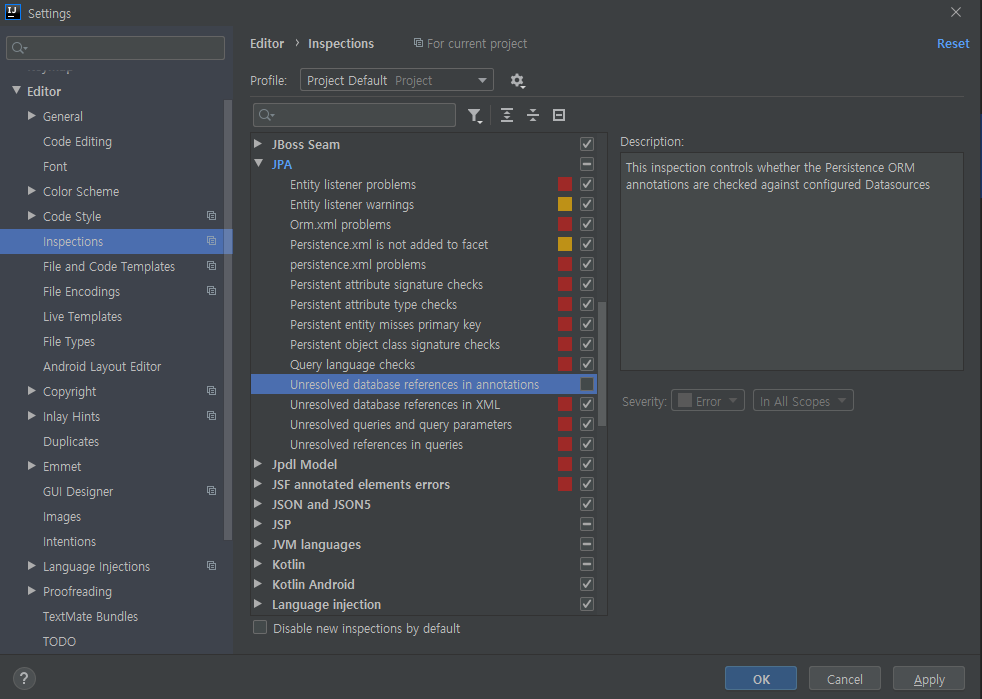Uncheck Entity listener problems inspection
This screenshot has height=699, width=982.
[587, 184]
